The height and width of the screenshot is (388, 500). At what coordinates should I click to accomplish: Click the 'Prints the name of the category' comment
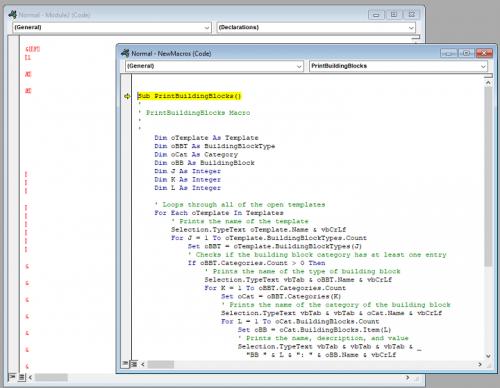click(x=336, y=305)
